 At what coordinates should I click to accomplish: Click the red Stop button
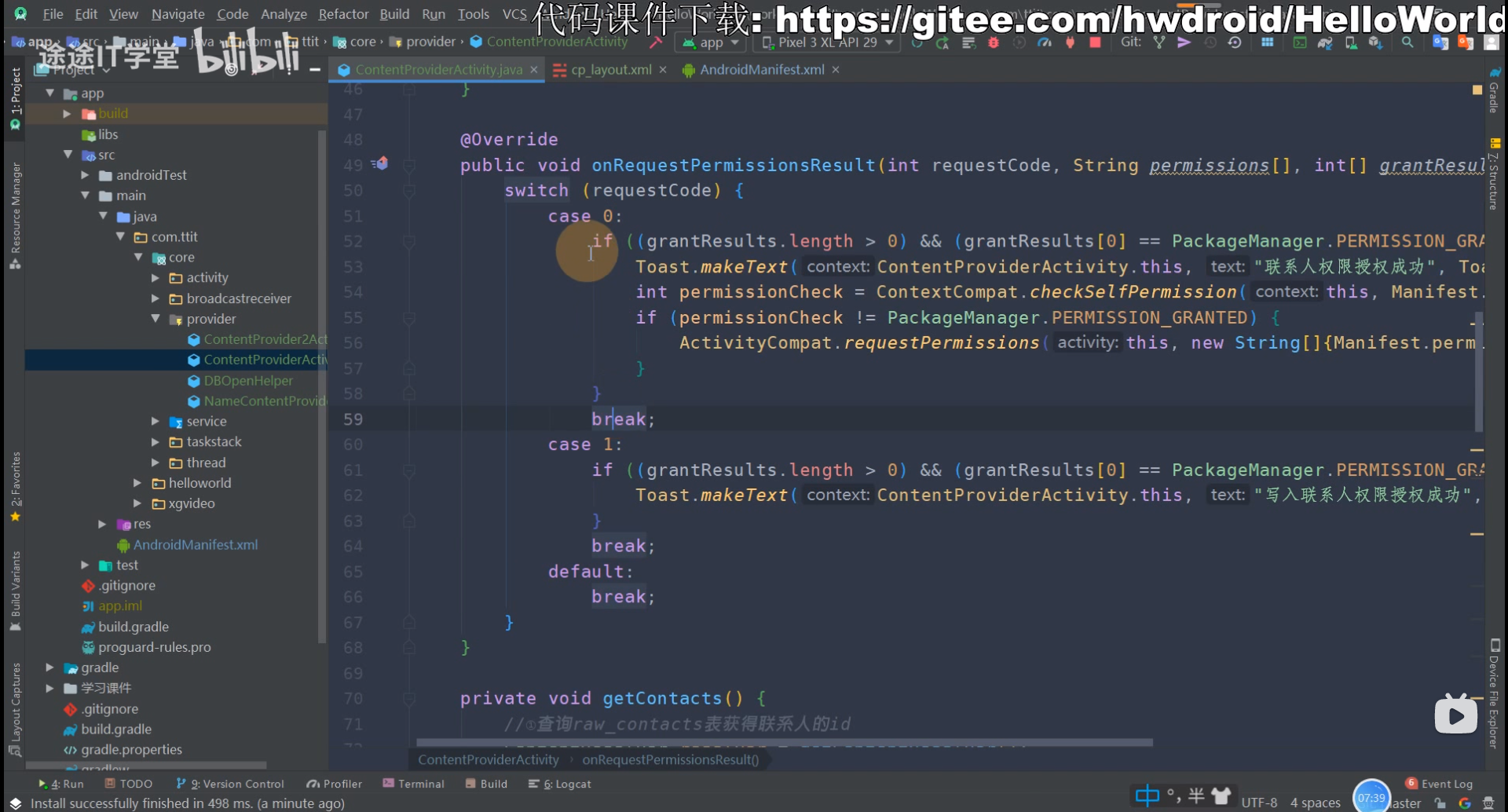coord(1095,42)
